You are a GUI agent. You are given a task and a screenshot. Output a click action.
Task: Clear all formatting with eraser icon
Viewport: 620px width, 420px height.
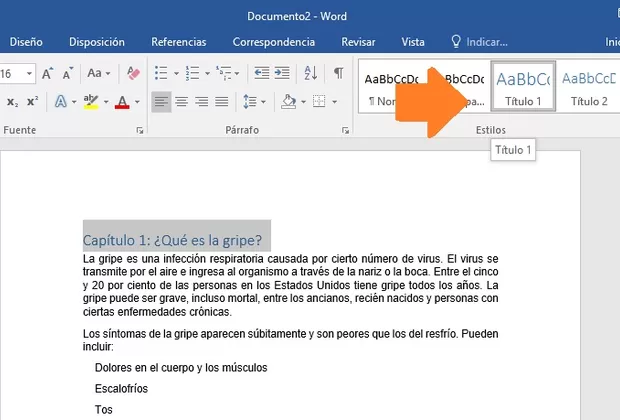pos(133,73)
